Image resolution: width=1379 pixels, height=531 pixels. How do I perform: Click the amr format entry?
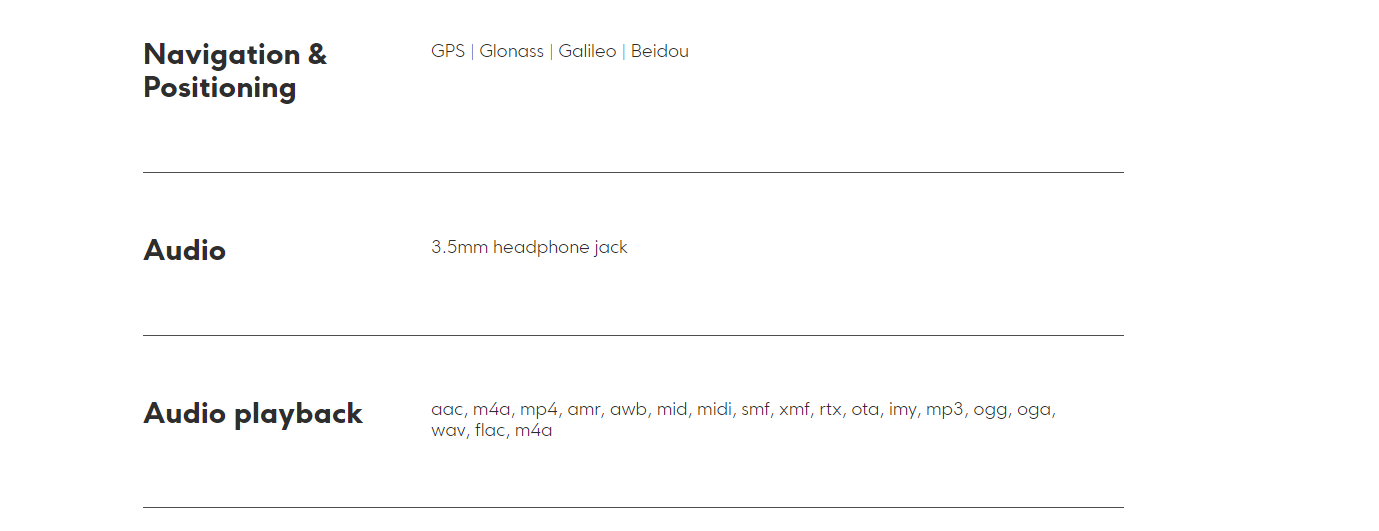click(x=583, y=410)
